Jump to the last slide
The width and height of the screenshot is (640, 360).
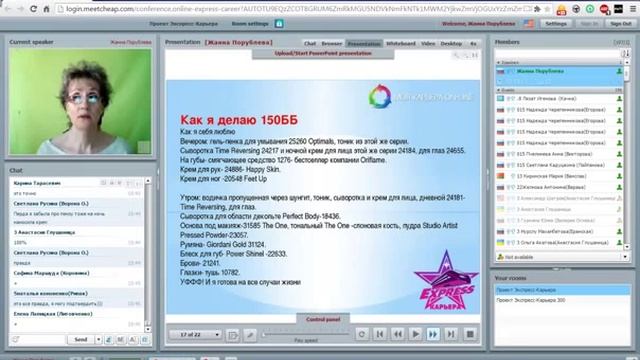451,334
